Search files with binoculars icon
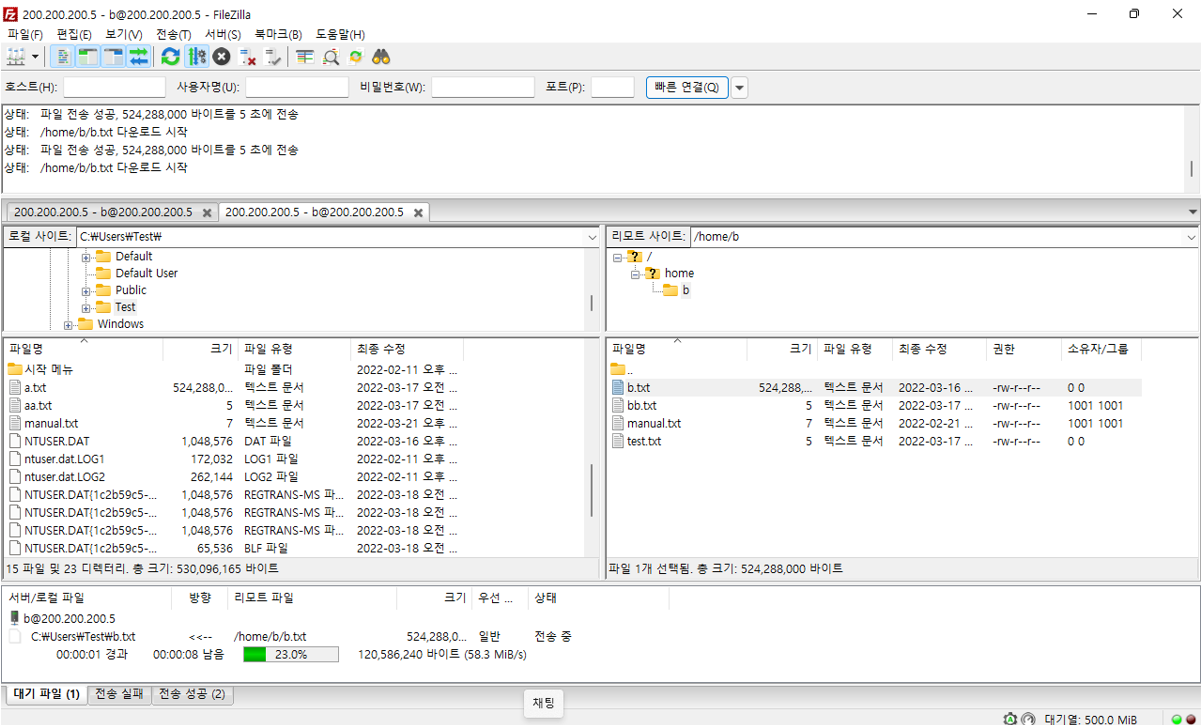 click(381, 57)
